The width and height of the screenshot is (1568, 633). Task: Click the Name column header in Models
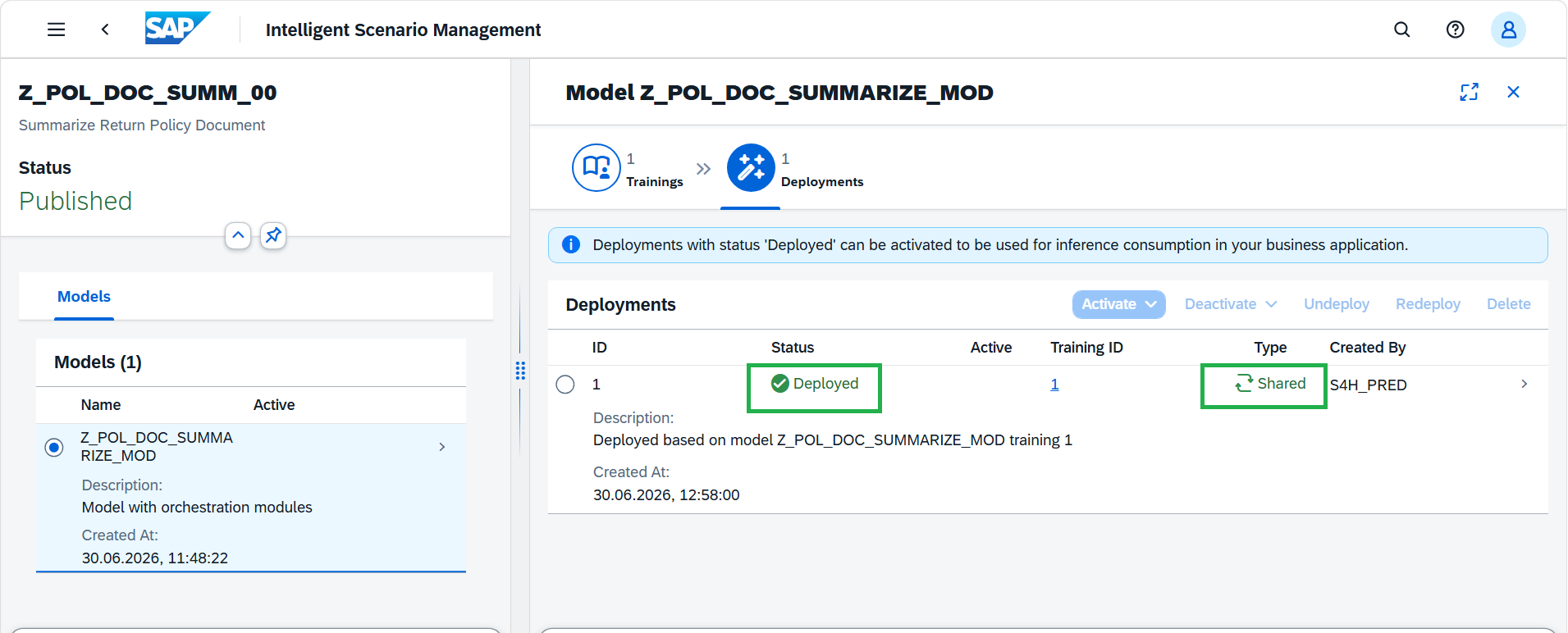101,405
